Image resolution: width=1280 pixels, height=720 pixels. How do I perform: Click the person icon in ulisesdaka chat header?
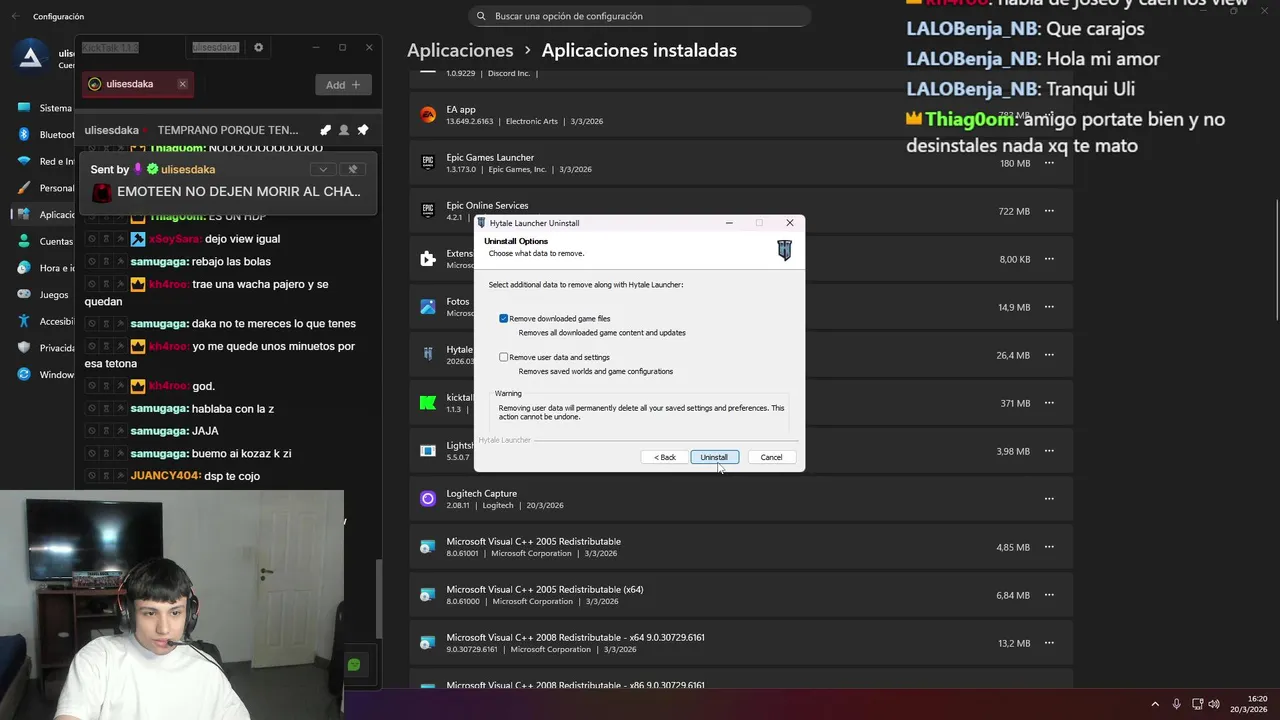(x=344, y=130)
